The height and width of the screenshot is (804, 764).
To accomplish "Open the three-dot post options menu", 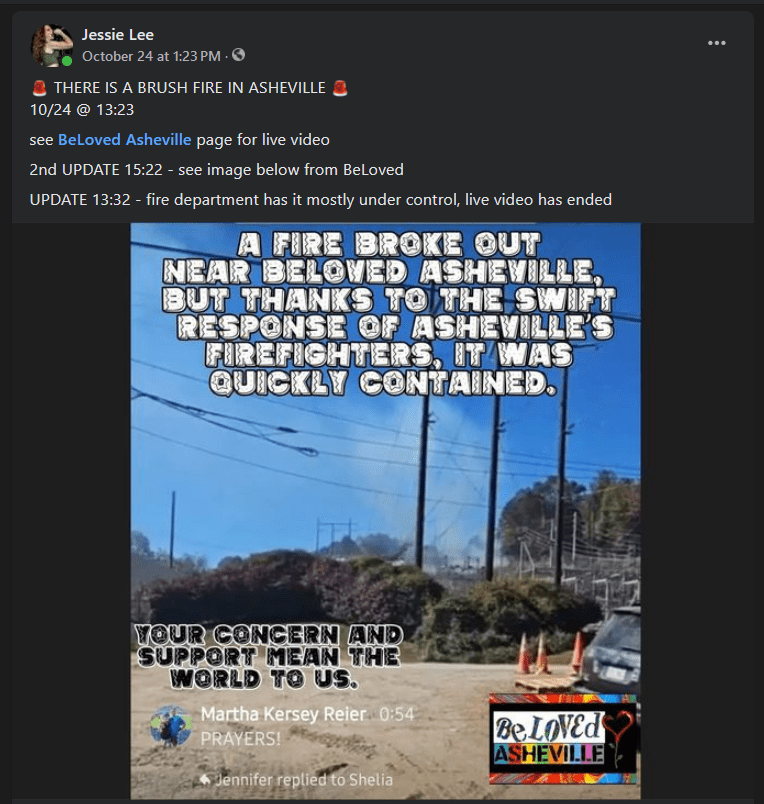I will [x=716, y=43].
